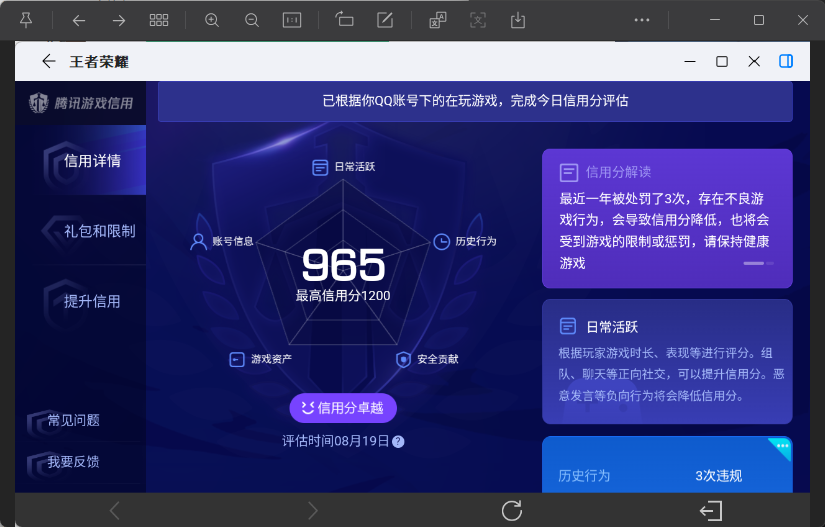This screenshot has height=527, width=825.
Task: Zoom out with magnifier minus icon
Action: 252,21
